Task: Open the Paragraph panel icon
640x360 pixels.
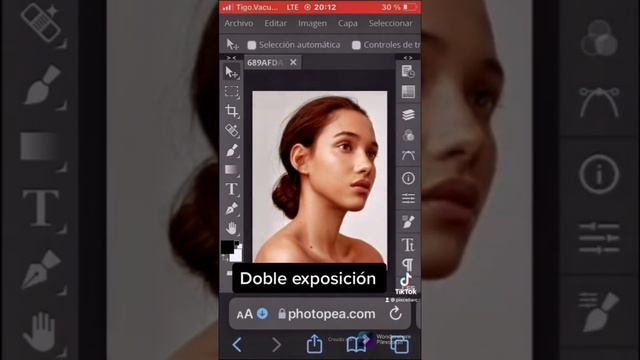Action: 408,264
